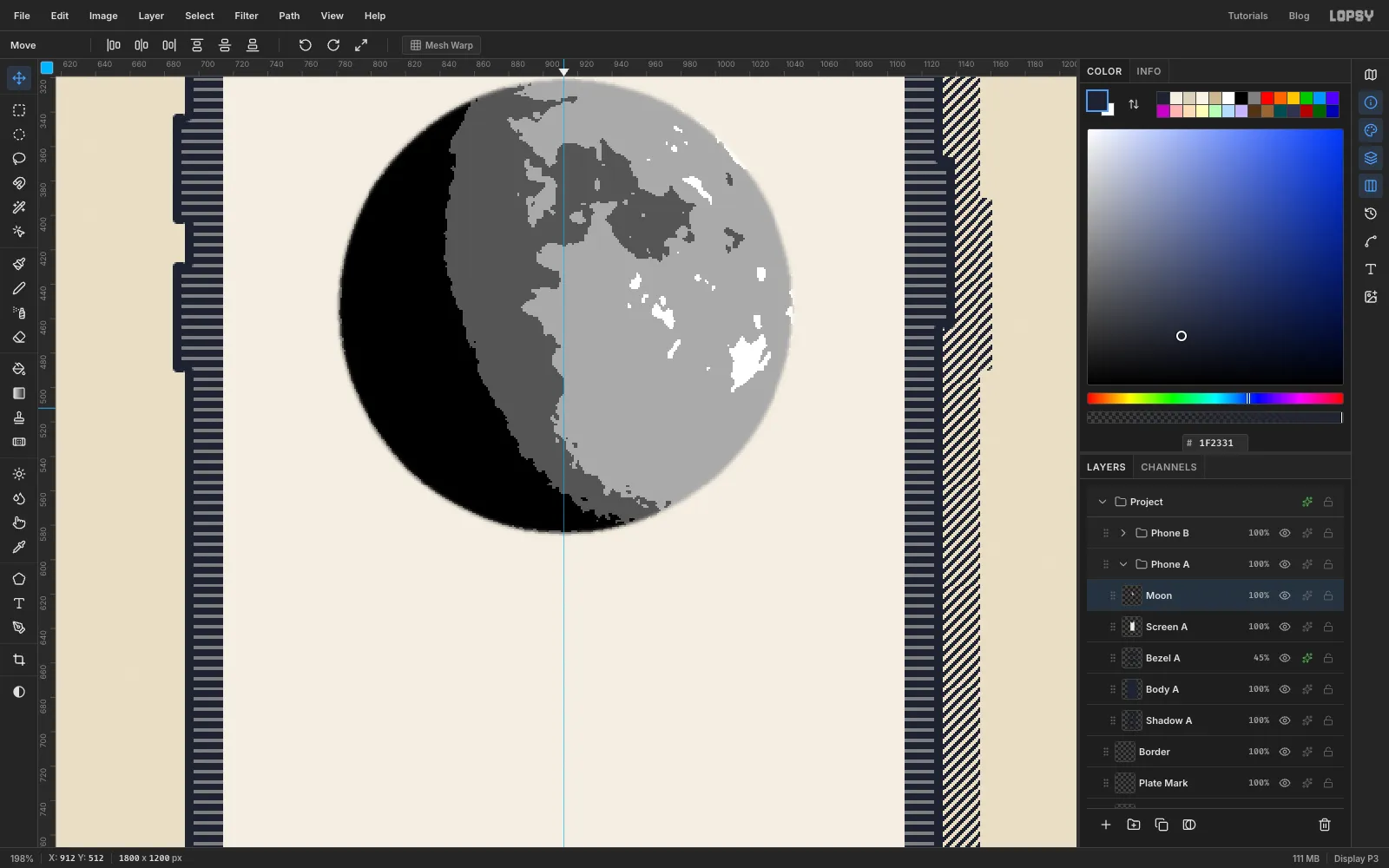Toggle visibility of Plate Mark layer
The height and width of the screenshot is (868, 1389).
click(x=1285, y=783)
